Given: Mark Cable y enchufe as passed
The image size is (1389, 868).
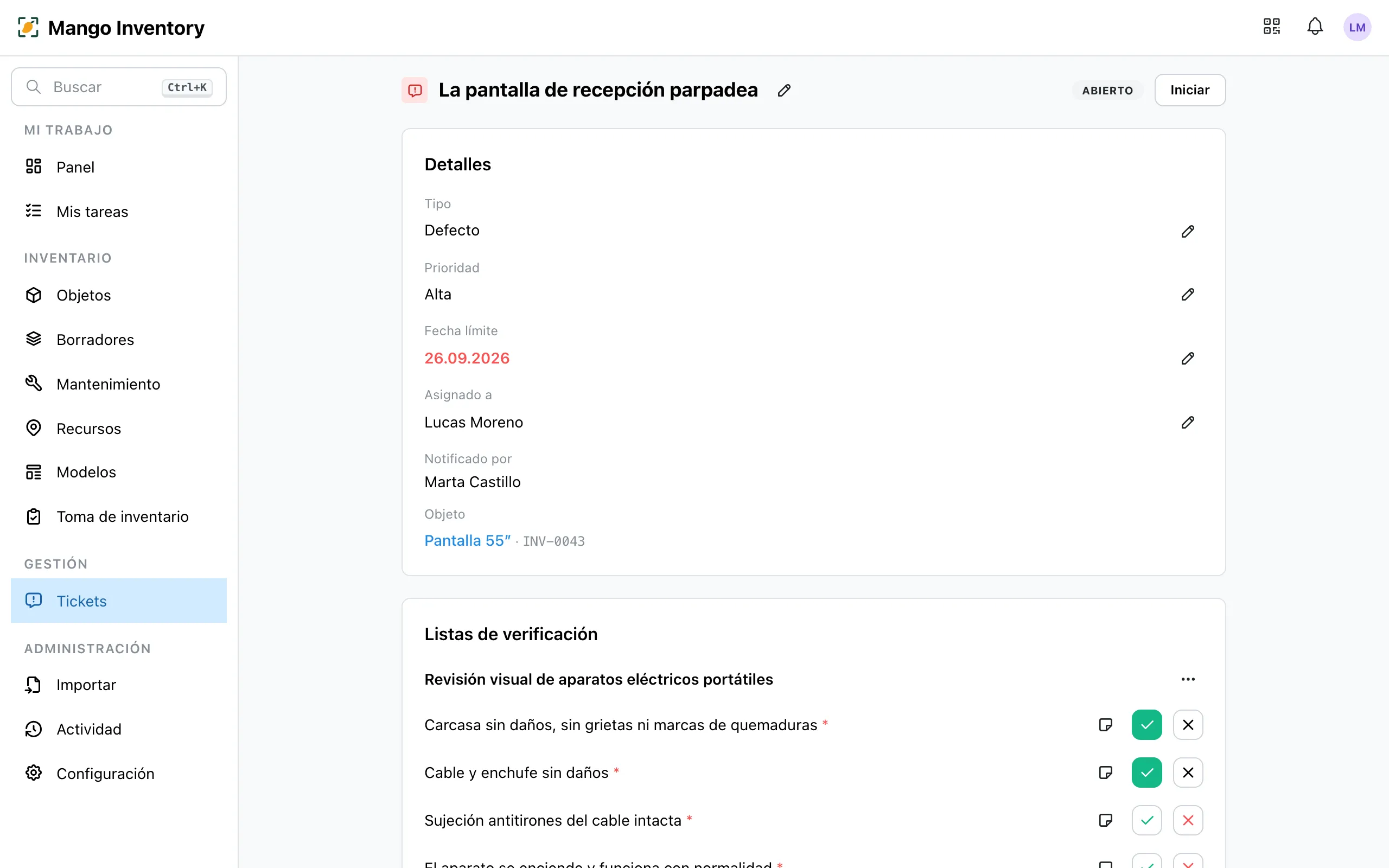Looking at the screenshot, I should 1146,772.
